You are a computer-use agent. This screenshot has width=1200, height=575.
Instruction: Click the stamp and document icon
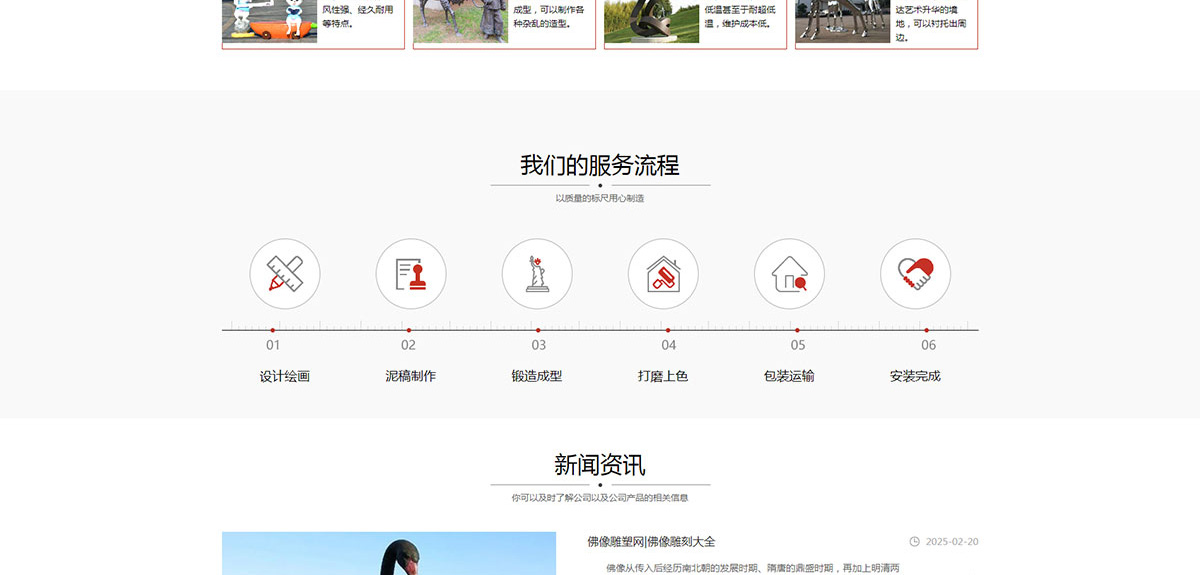411,273
